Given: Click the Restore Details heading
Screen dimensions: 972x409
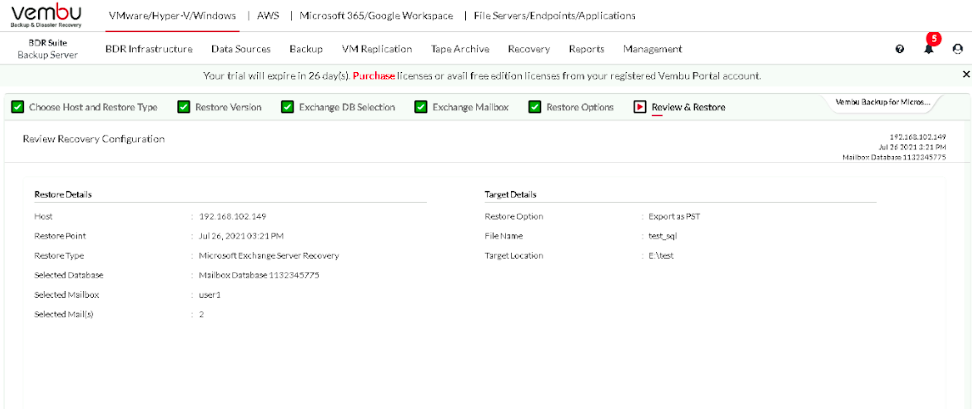Looking at the screenshot, I should point(63,195).
